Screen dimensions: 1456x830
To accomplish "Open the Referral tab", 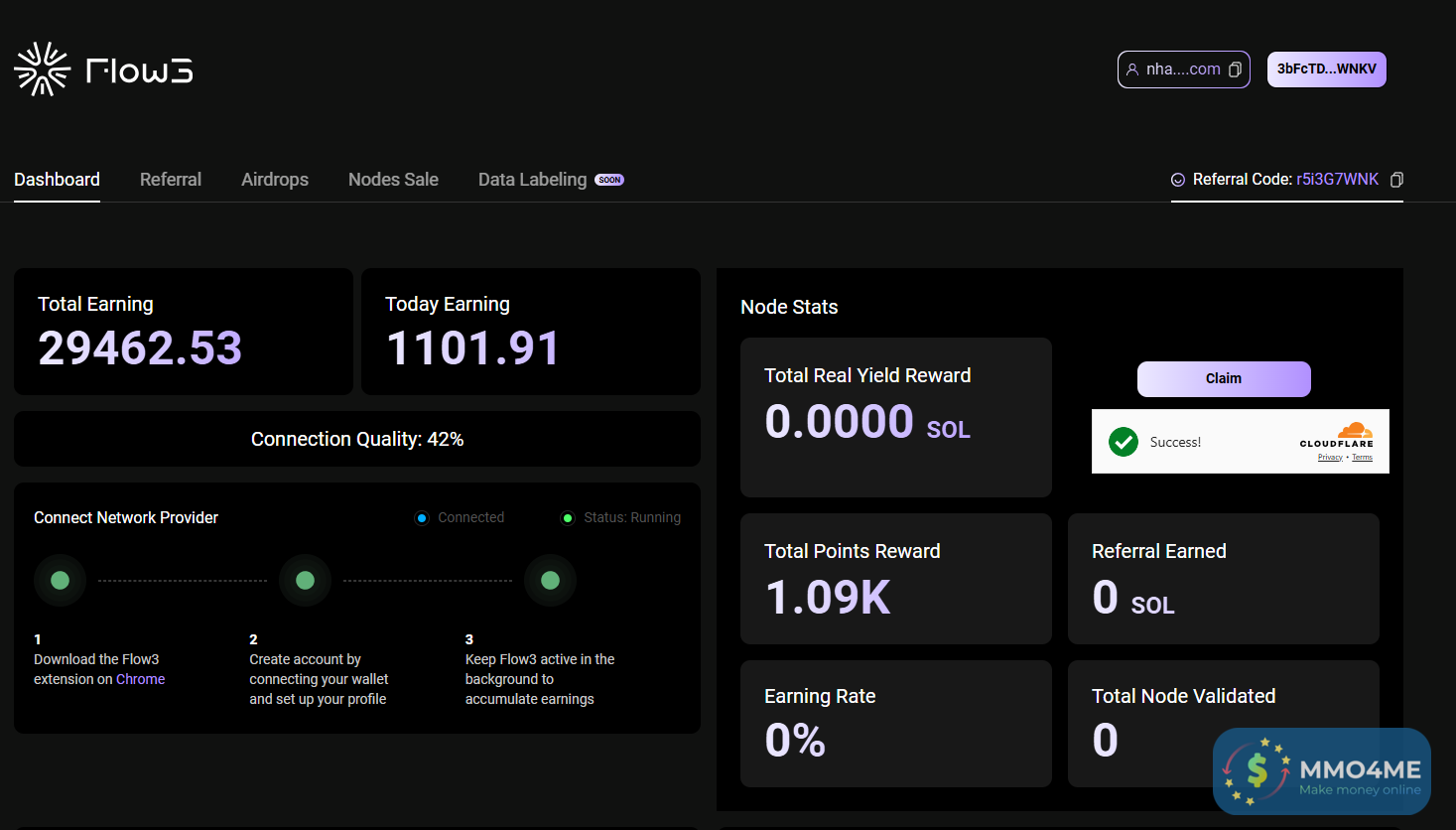I will pyautogui.click(x=171, y=180).
